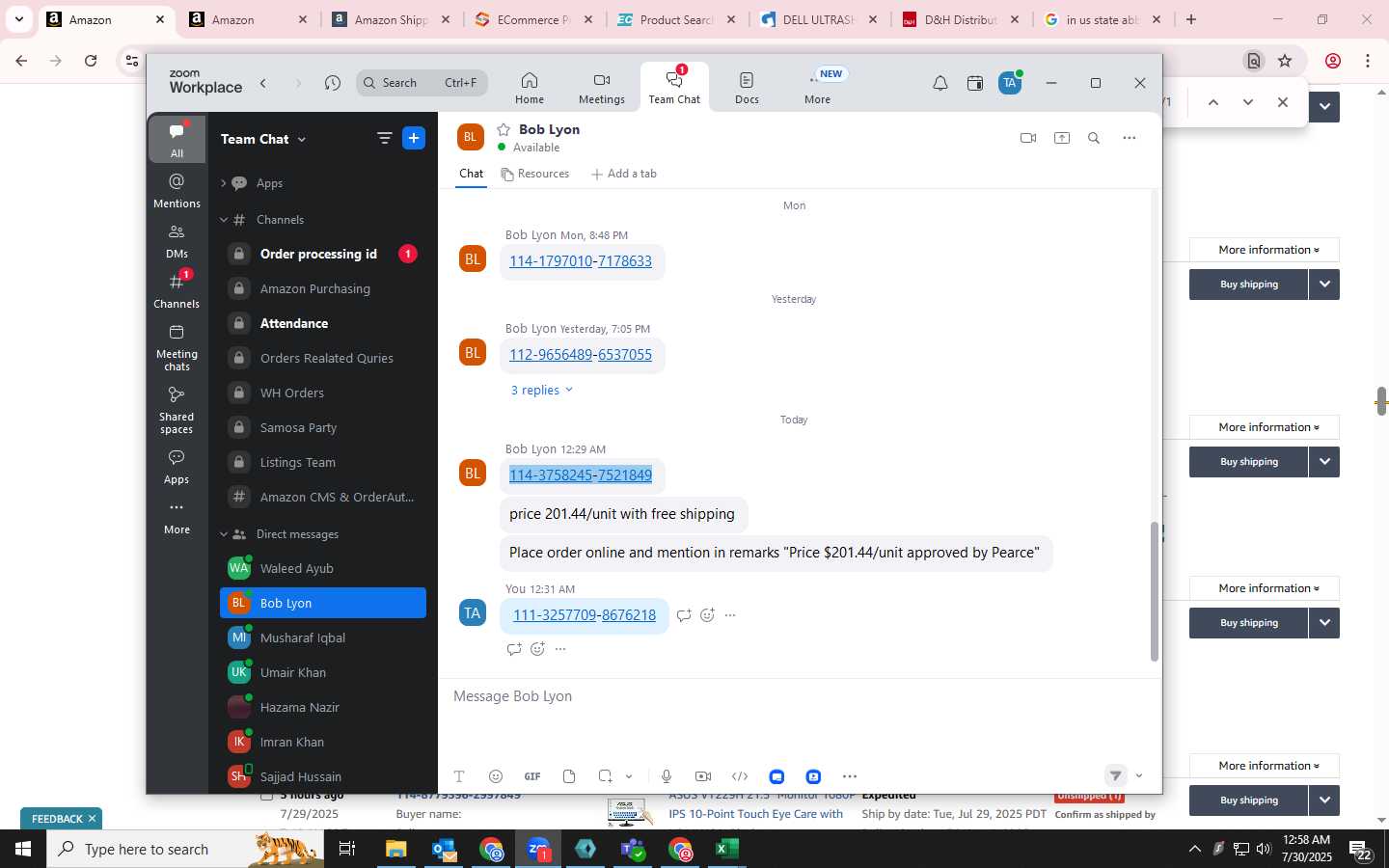
Task: Open the More tab in Zoom
Action: coord(818,88)
